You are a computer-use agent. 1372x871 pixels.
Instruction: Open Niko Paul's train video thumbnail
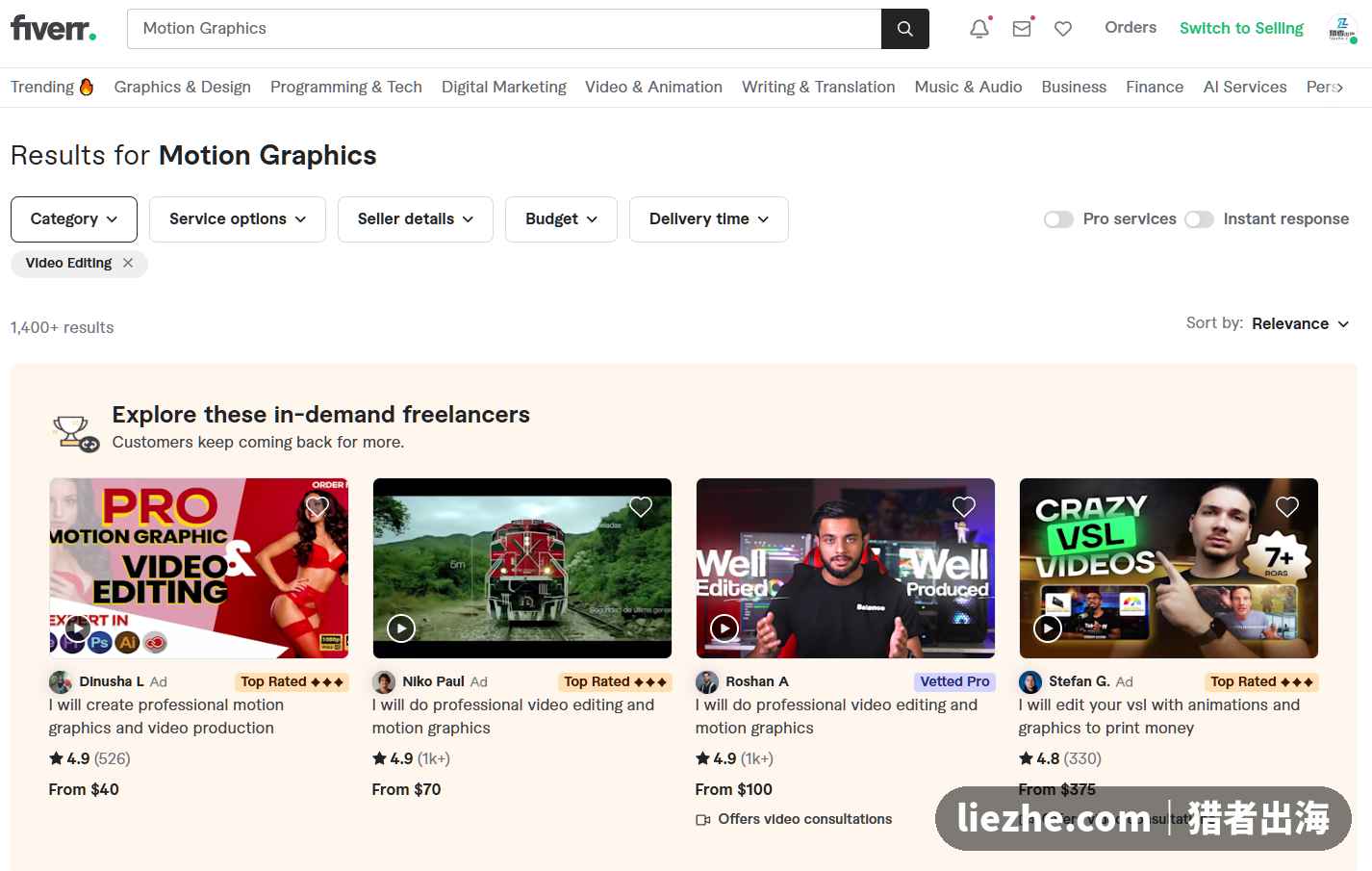522,568
